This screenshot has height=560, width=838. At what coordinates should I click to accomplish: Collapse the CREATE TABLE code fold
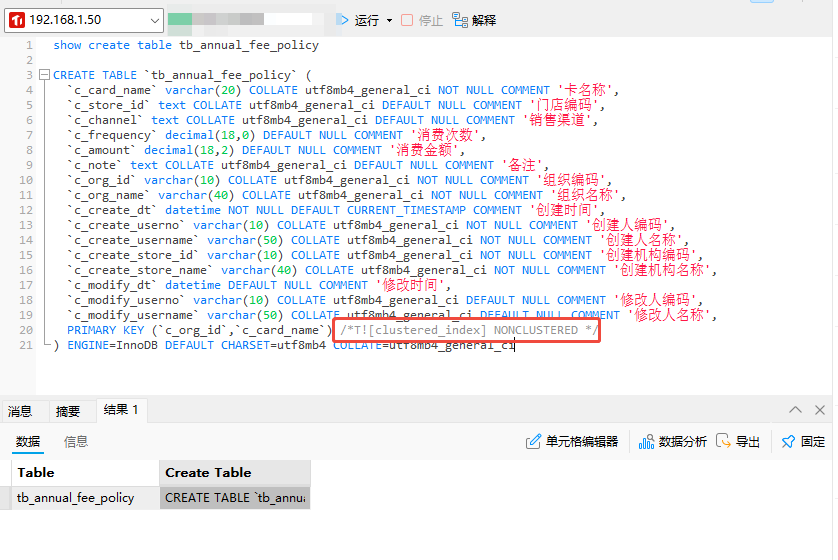(45, 75)
